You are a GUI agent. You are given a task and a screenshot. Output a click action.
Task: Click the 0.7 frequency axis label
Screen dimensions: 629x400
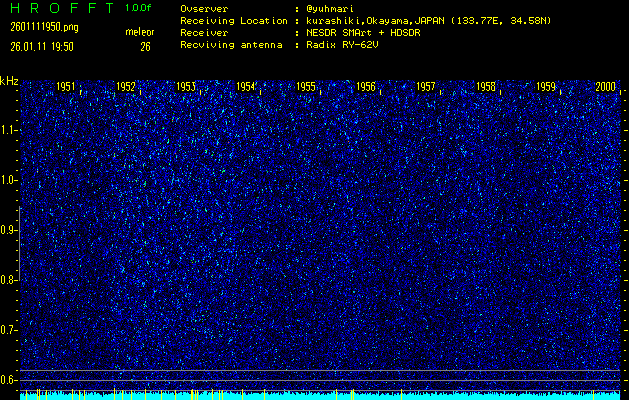point(9,330)
